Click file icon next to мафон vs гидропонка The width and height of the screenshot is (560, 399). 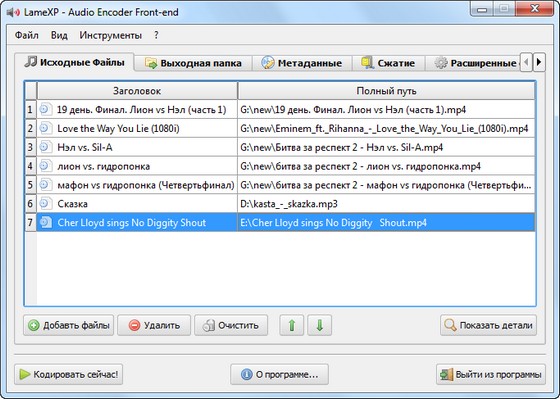[45, 185]
